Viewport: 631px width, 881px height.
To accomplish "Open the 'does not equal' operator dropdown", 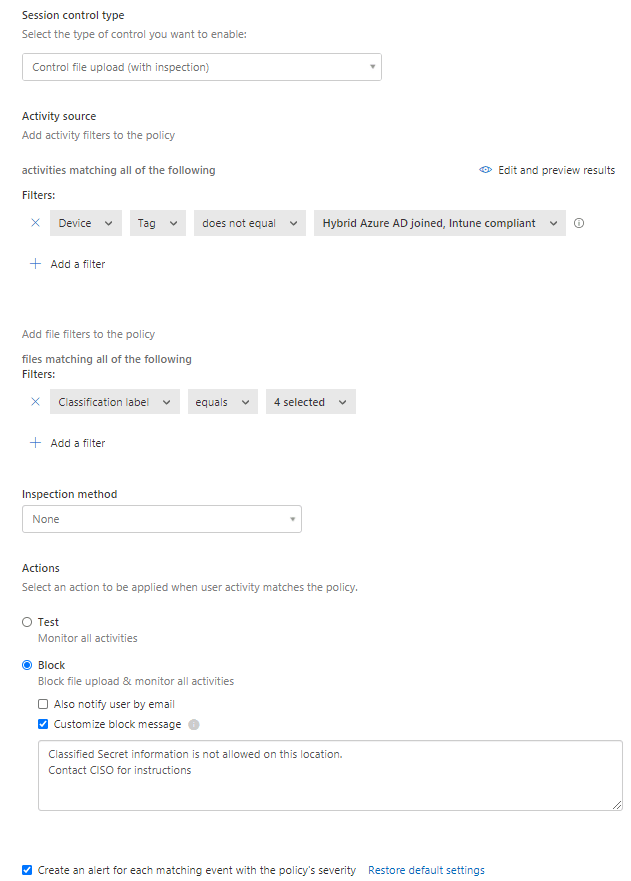I will point(249,223).
